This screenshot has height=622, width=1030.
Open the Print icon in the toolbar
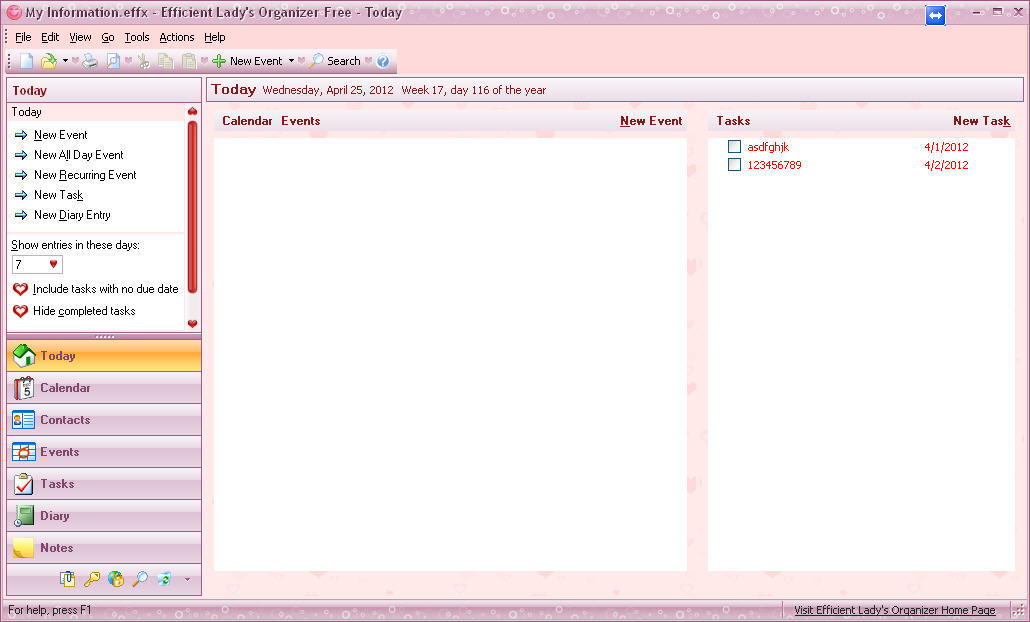[89, 60]
